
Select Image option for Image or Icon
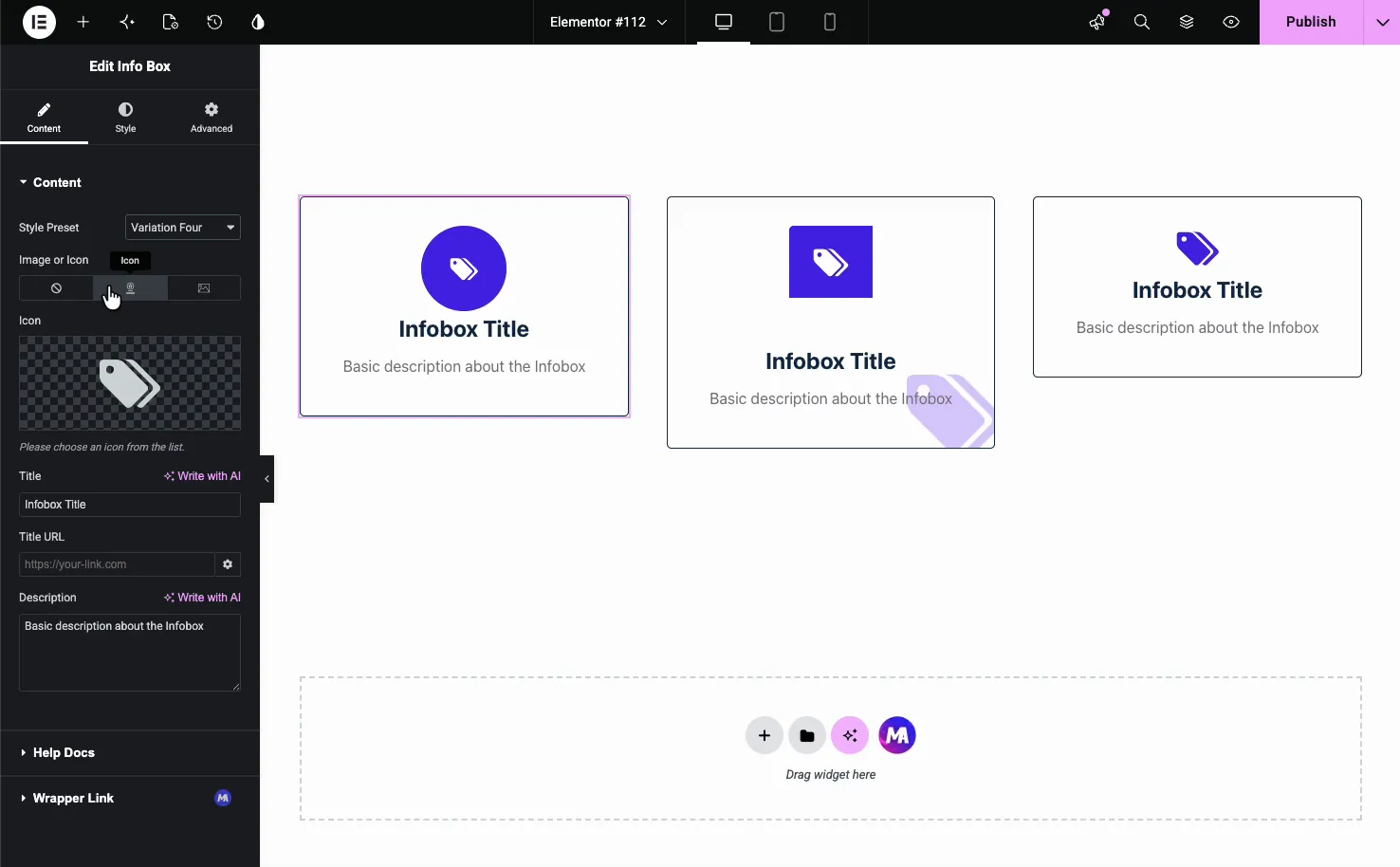tap(204, 288)
